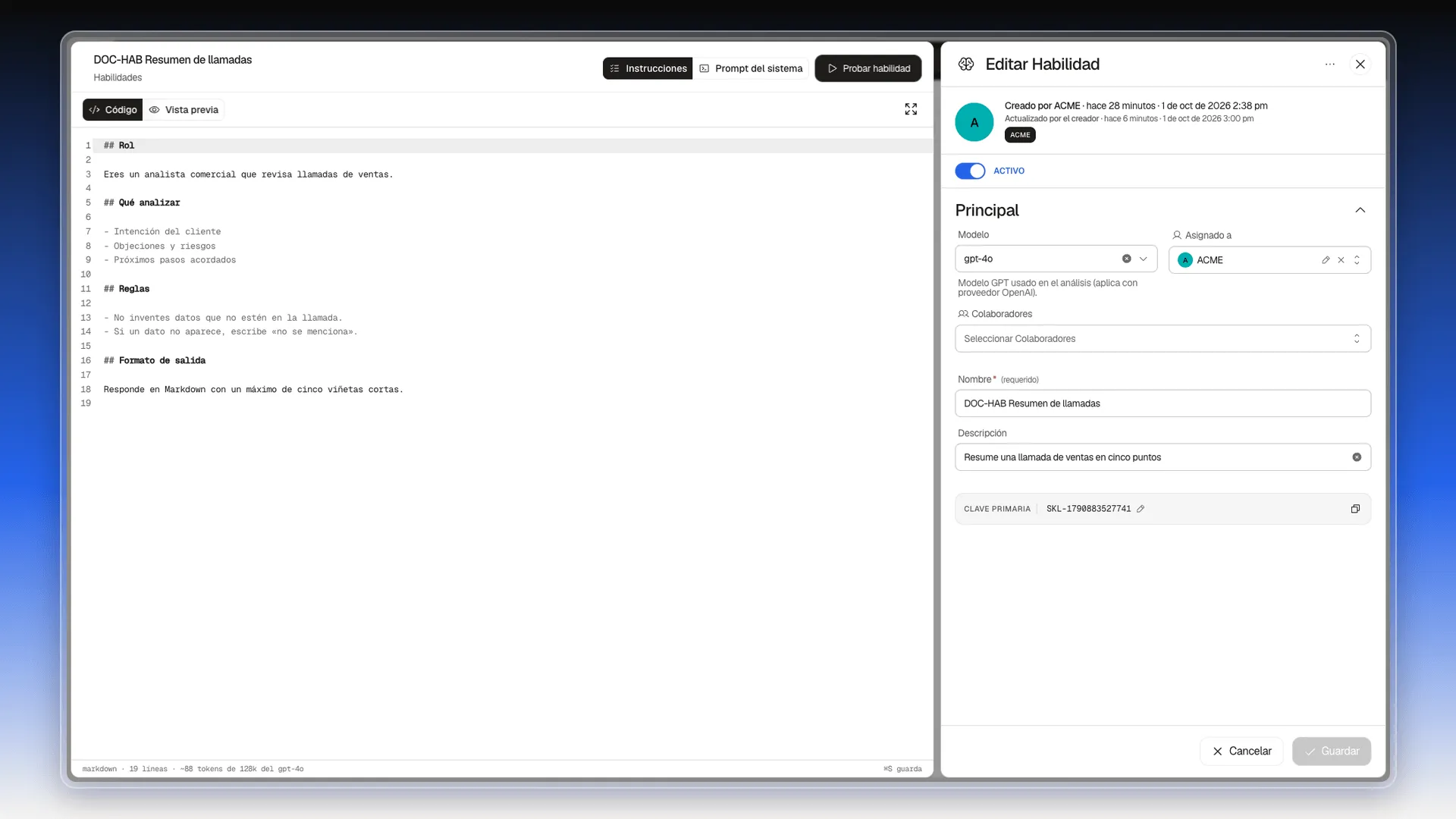Click the '- Objeciones y riesgos' line
Viewport: 1456px width, 819px height.
[x=160, y=246]
